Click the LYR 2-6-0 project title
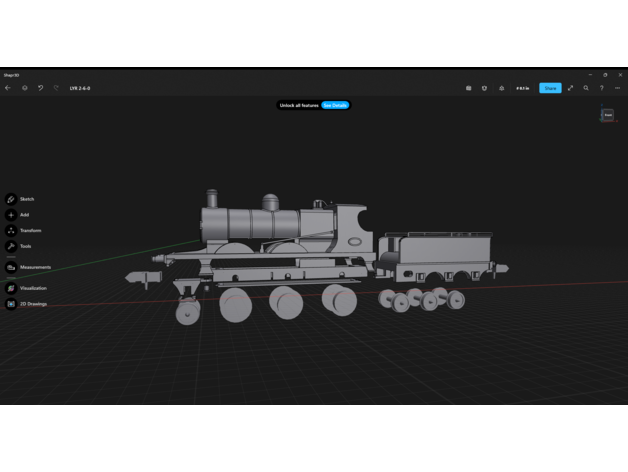This screenshot has height=472, width=628. click(x=80, y=88)
